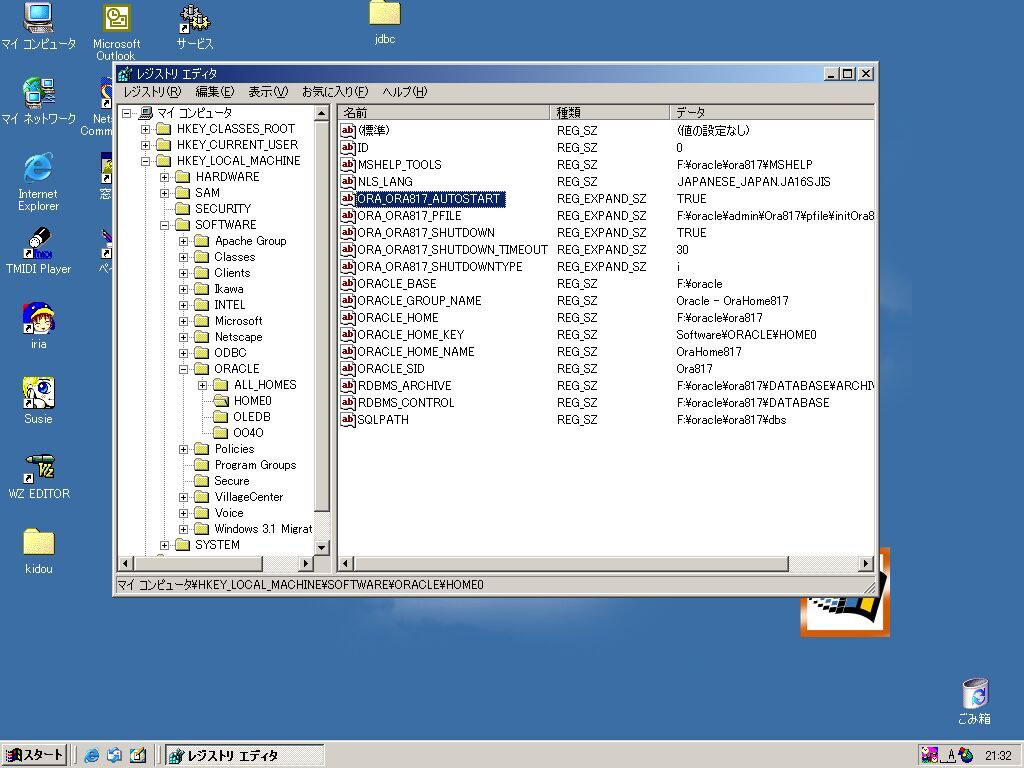
Task: Expand the HARDWARE key
Action: [165, 177]
